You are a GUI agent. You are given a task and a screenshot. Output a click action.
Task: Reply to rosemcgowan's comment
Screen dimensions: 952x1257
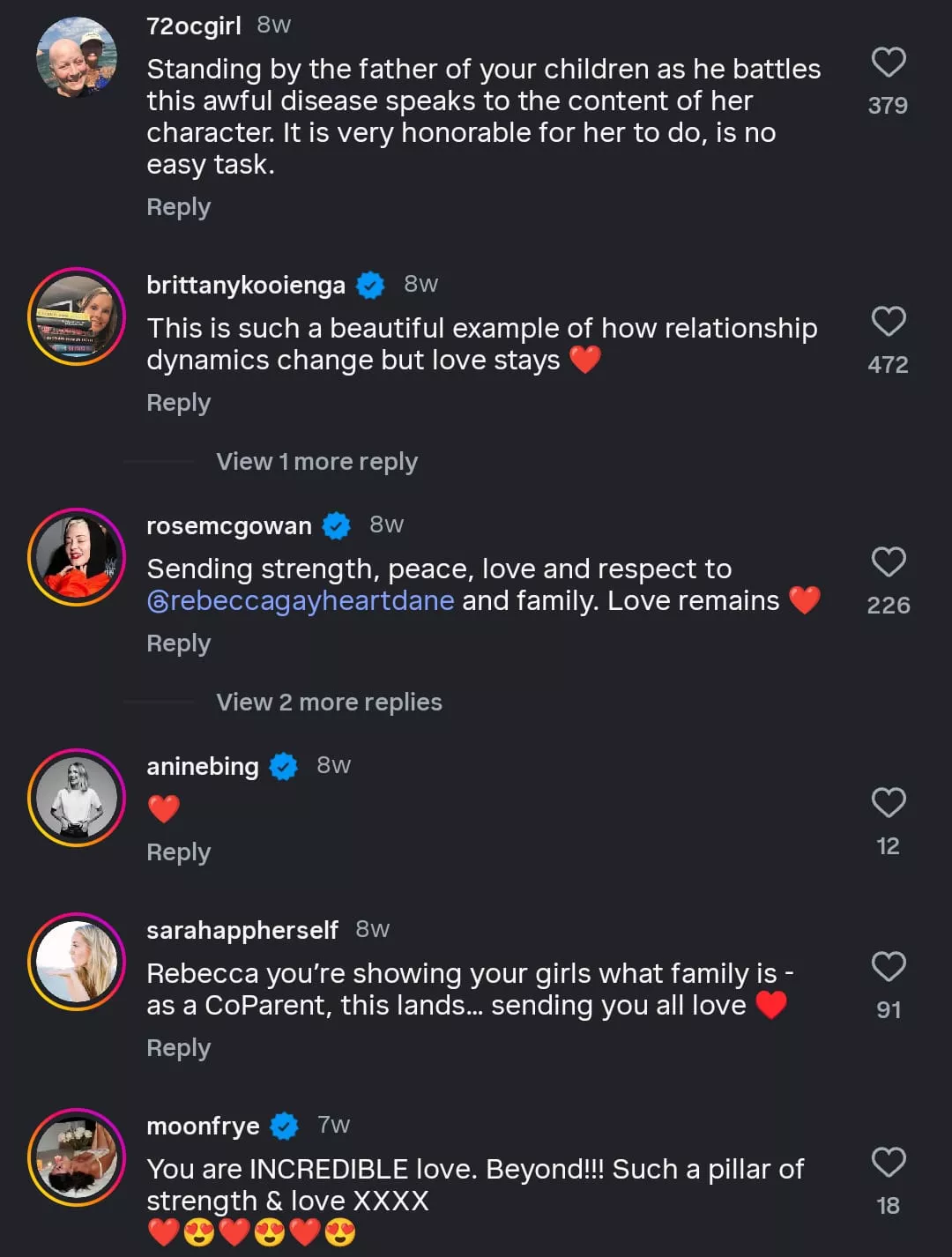178,643
